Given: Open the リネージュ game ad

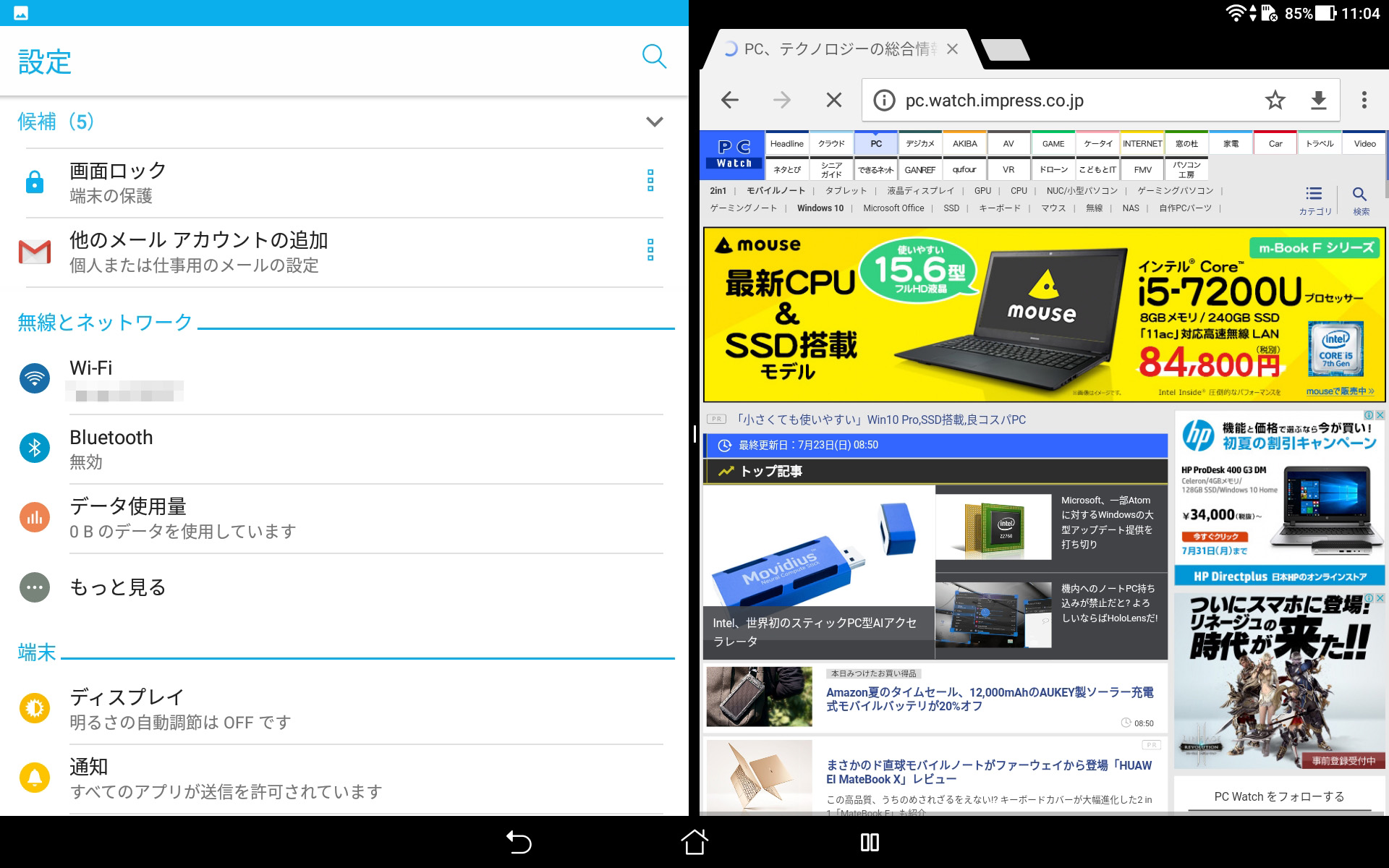Looking at the screenshot, I should pos(1279,680).
